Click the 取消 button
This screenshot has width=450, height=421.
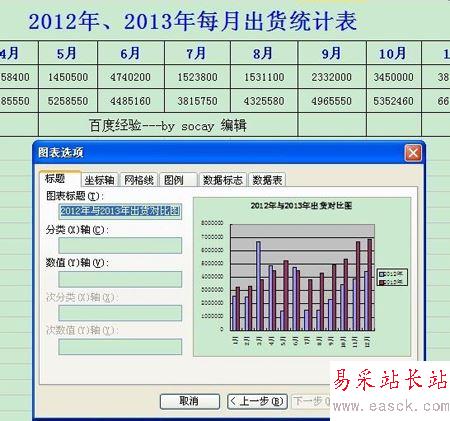tap(190, 401)
